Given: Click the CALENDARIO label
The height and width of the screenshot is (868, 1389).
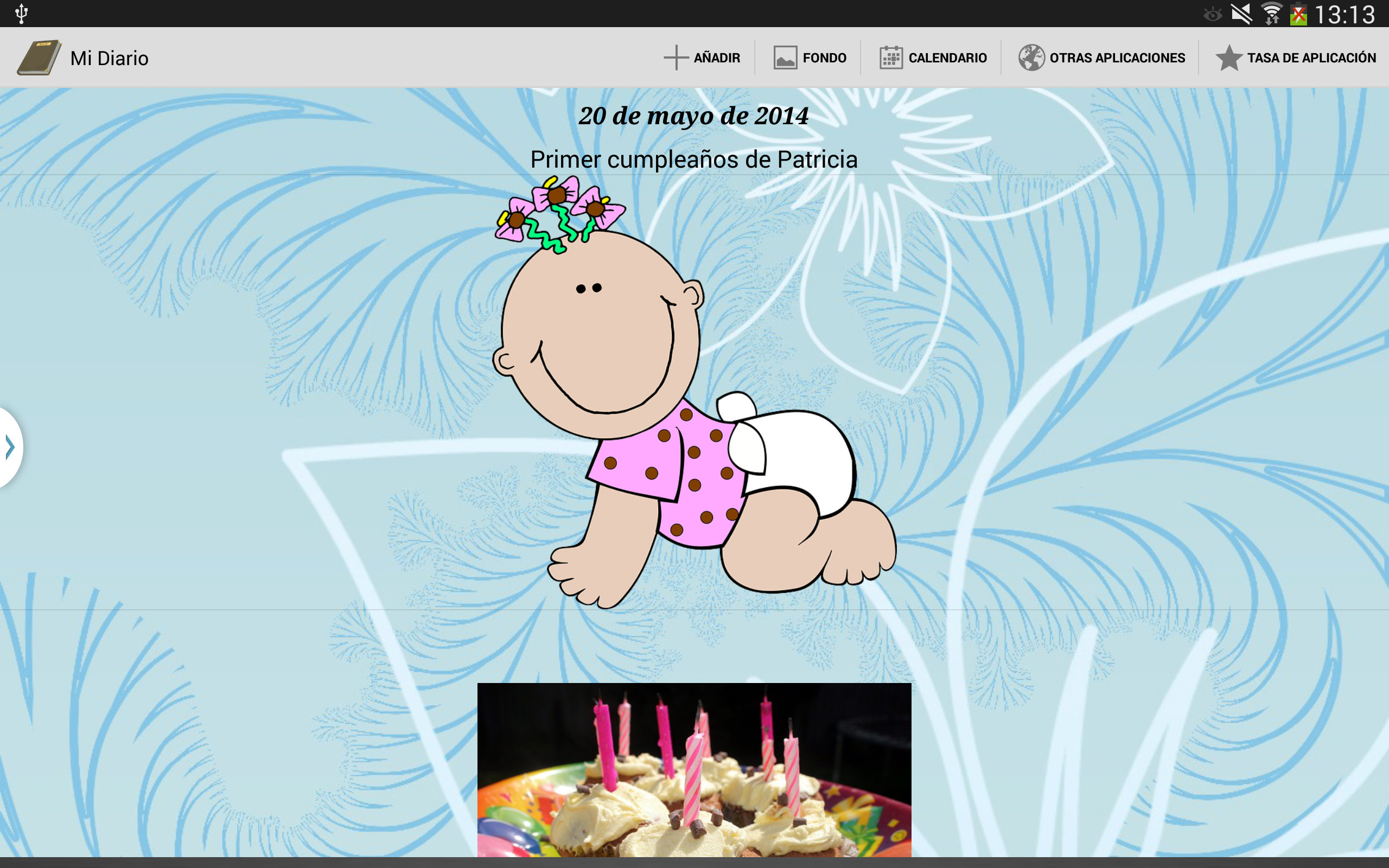Looking at the screenshot, I should point(948,58).
